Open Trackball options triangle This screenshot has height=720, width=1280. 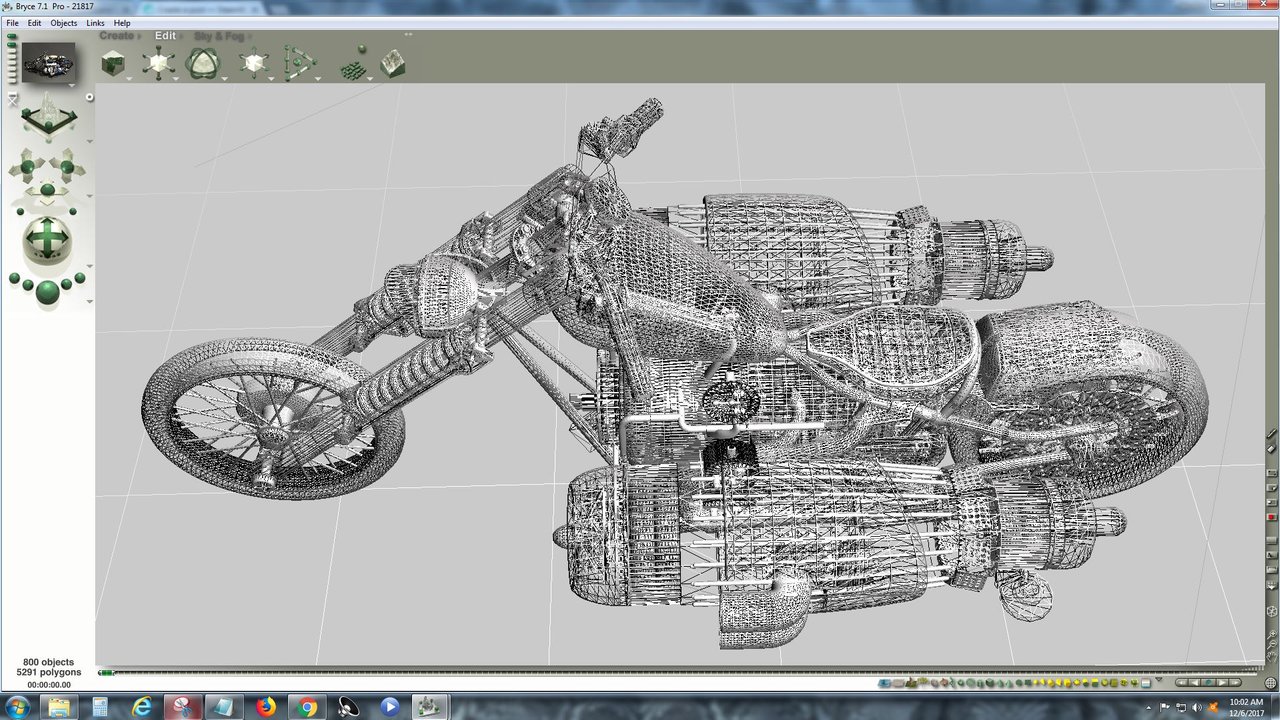[x=89, y=266]
